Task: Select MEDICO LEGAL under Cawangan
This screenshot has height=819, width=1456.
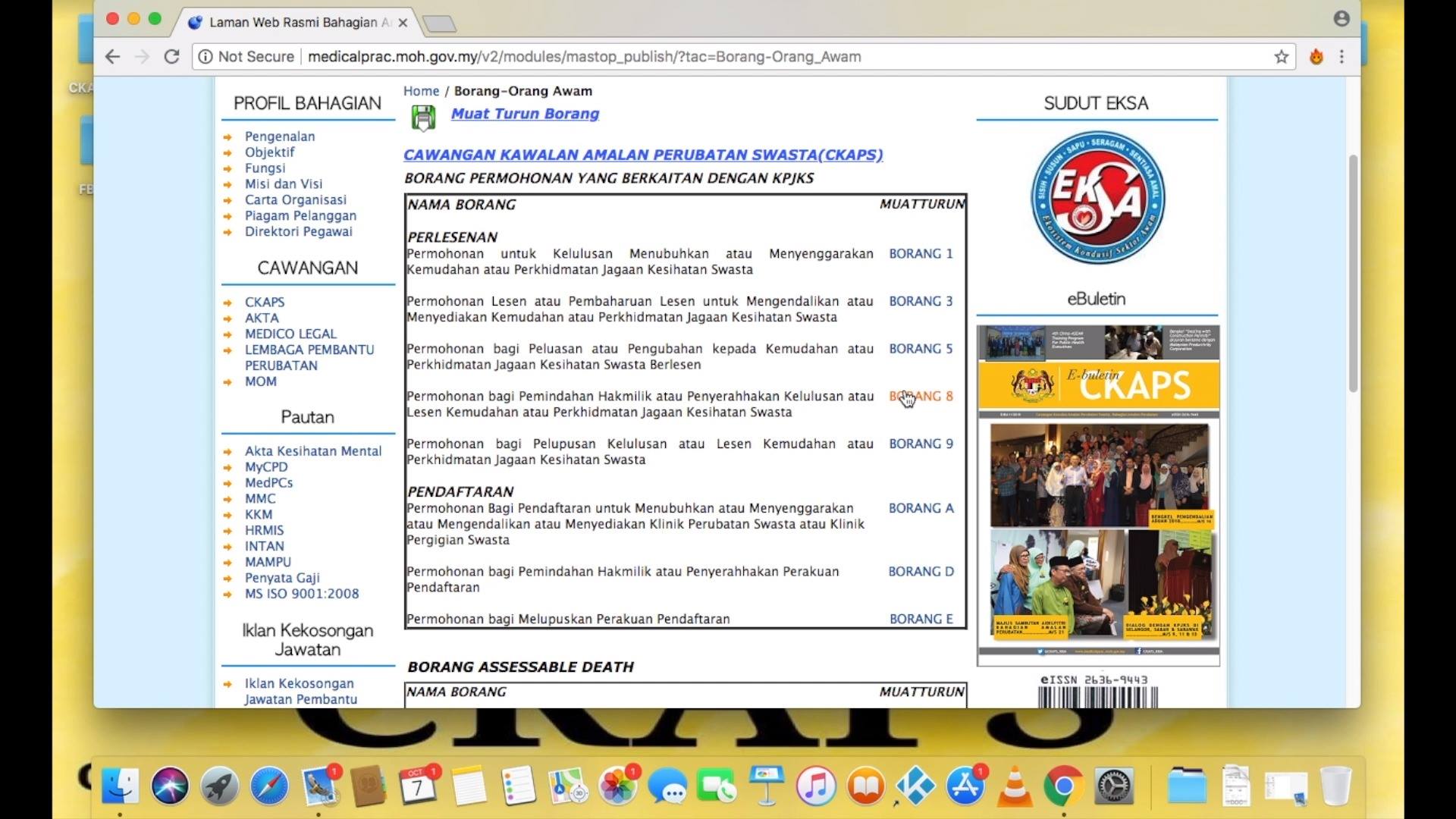Action: pos(290,334)
